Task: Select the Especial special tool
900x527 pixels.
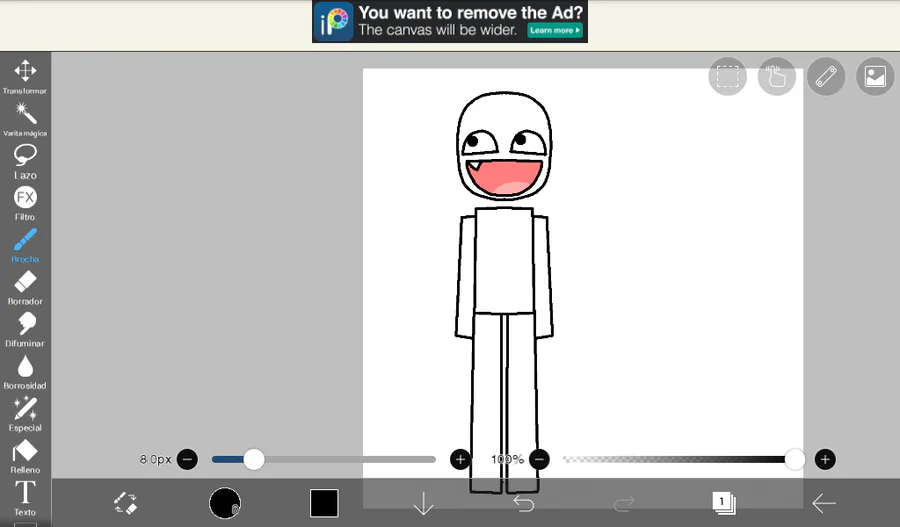Action: 25,414
